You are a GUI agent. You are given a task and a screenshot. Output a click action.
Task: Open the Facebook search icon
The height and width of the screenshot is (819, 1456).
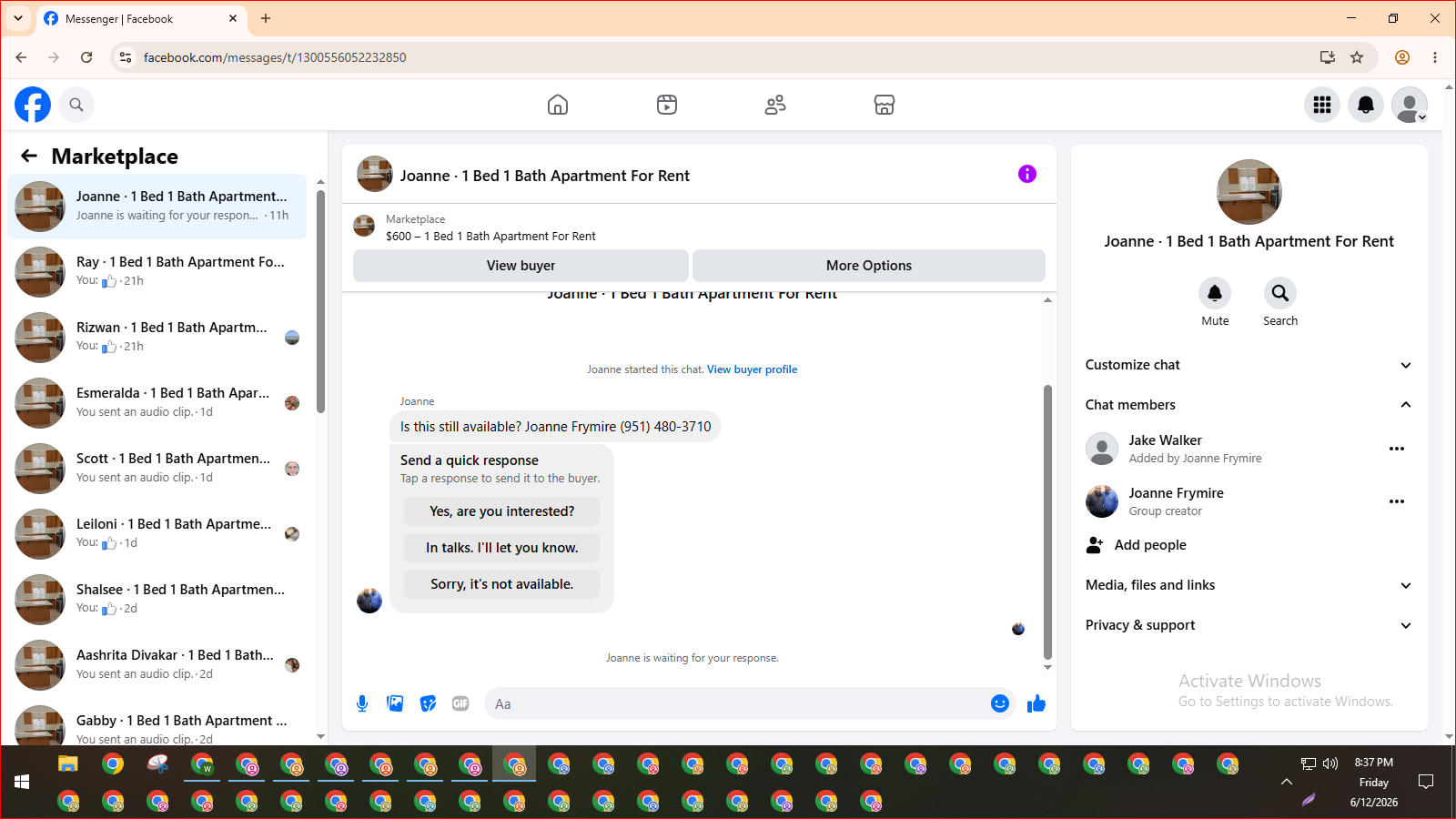click(x=76, y=105)
